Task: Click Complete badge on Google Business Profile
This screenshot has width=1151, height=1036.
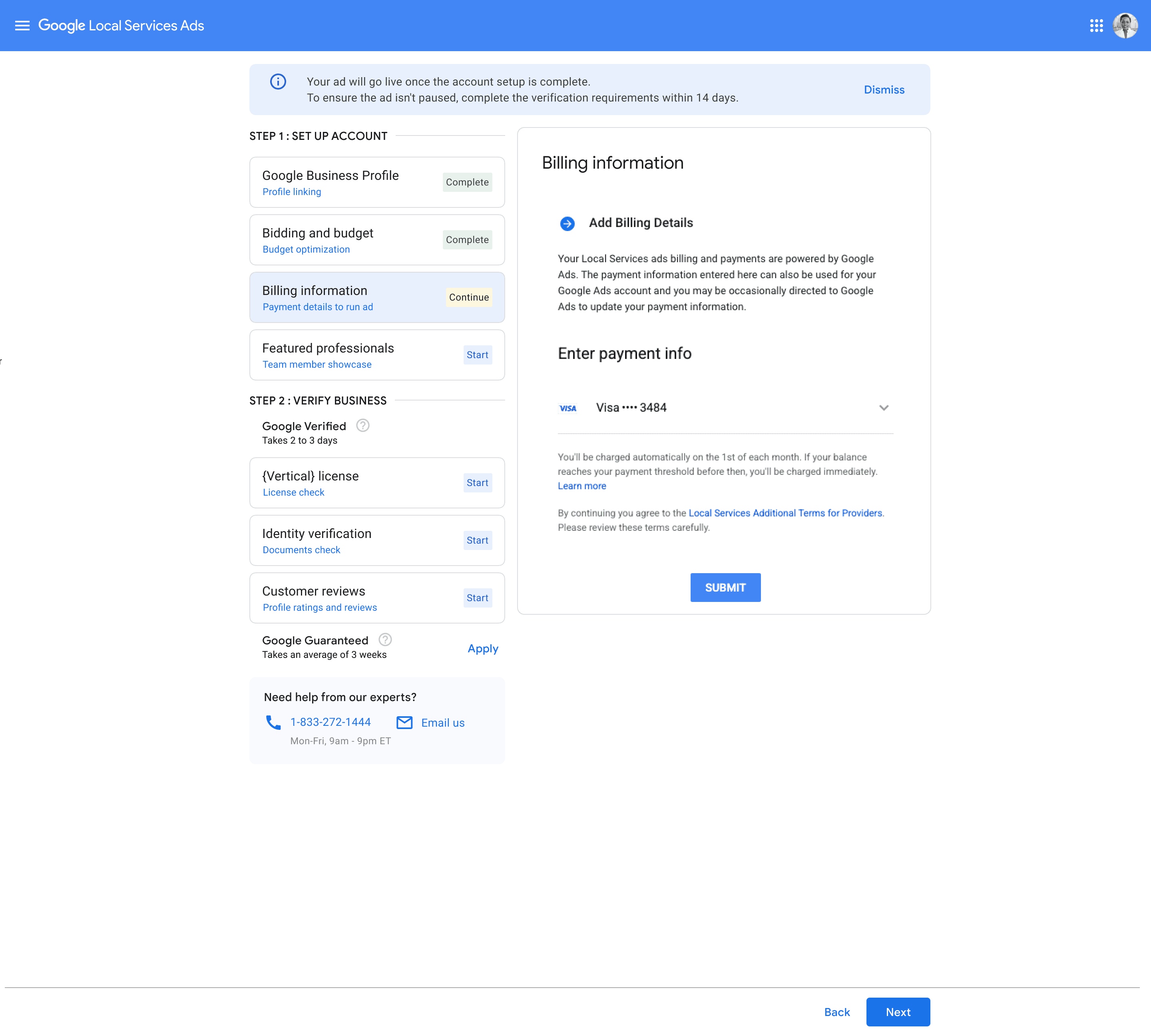Action: point(467,182)
